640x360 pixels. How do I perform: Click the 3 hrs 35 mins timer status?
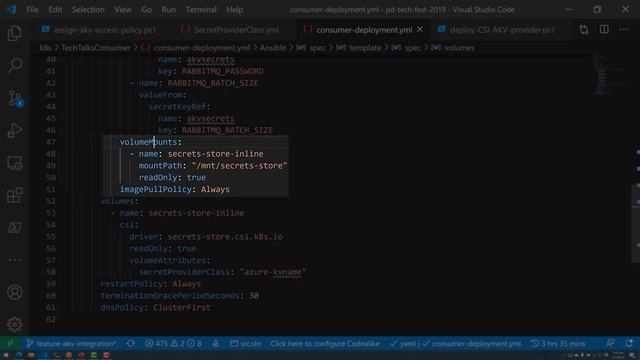click(558, 344)
